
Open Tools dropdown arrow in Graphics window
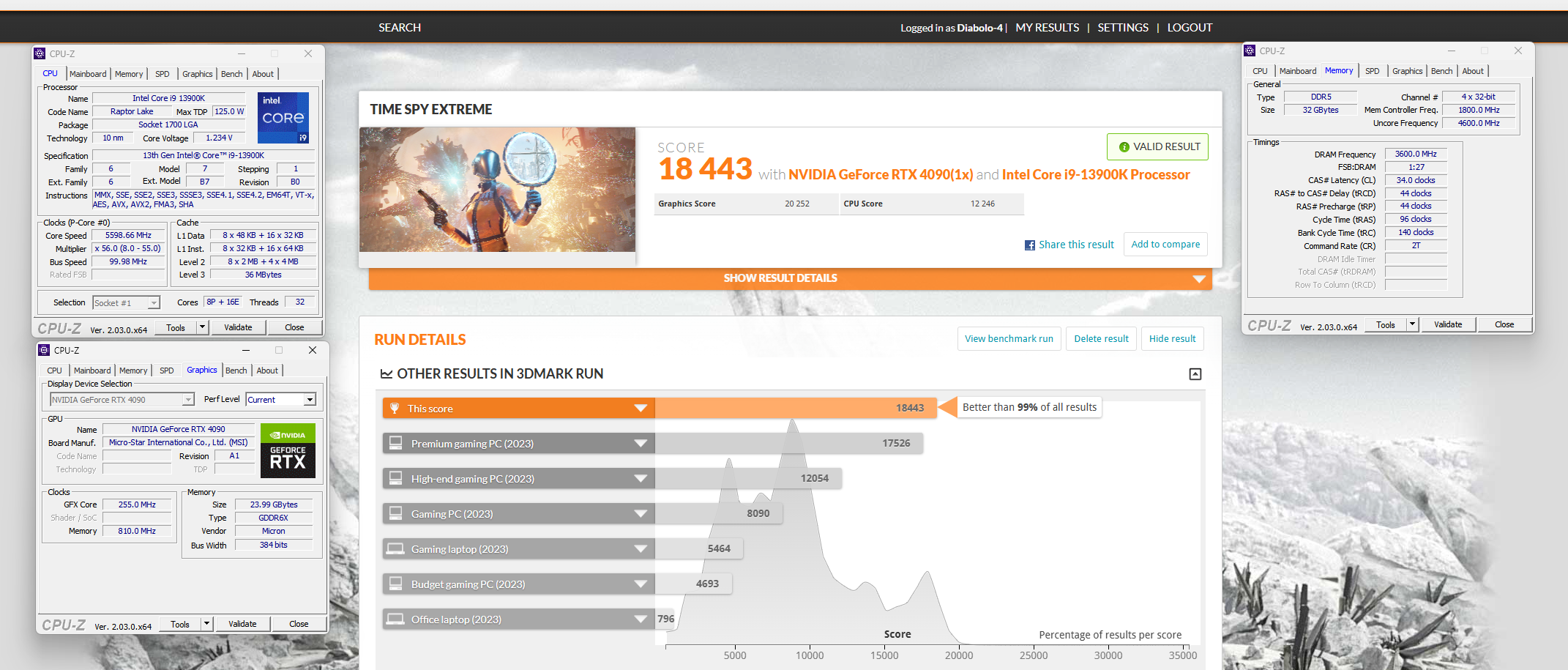click(207, 624)
